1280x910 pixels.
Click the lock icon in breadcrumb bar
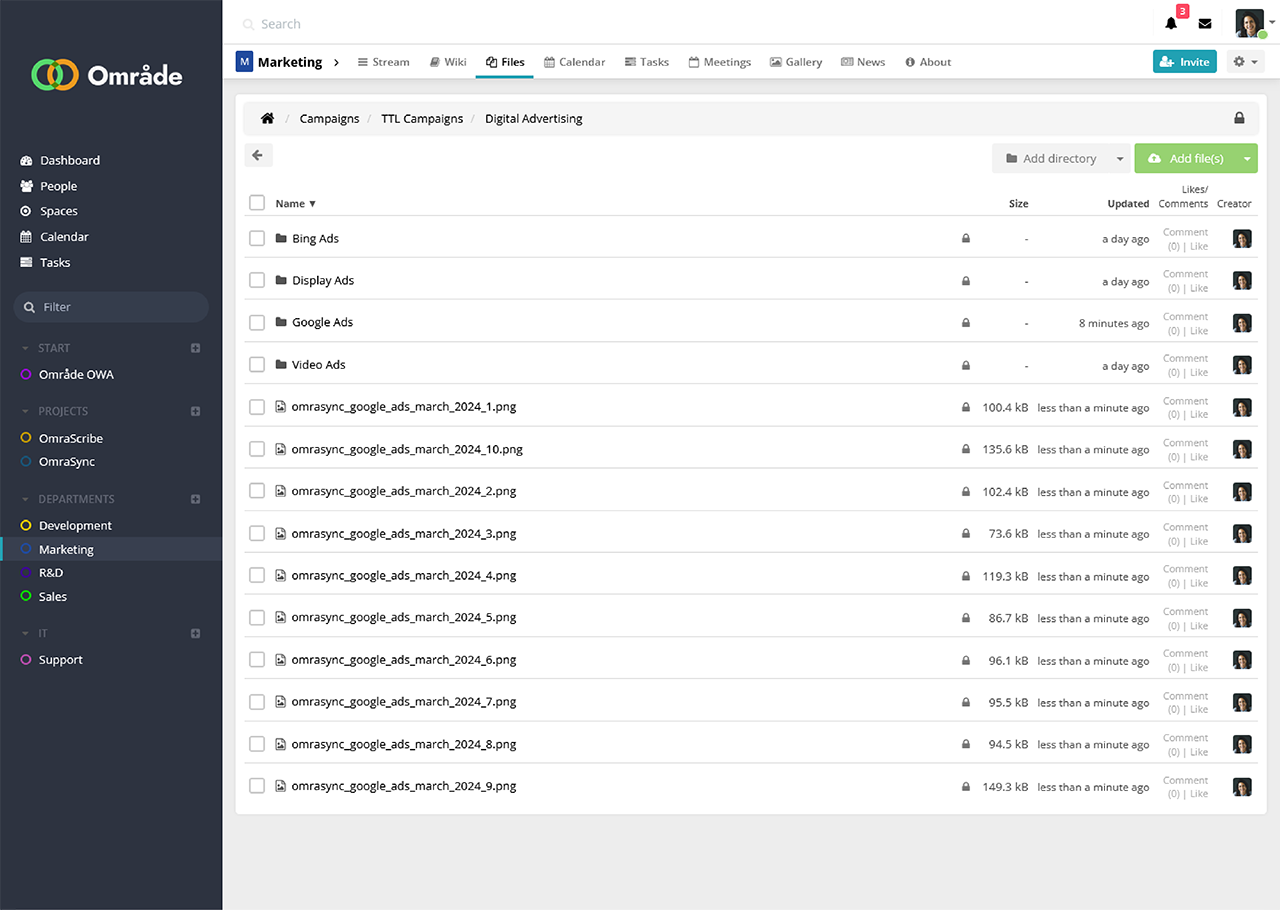[x=1239, y=118]
